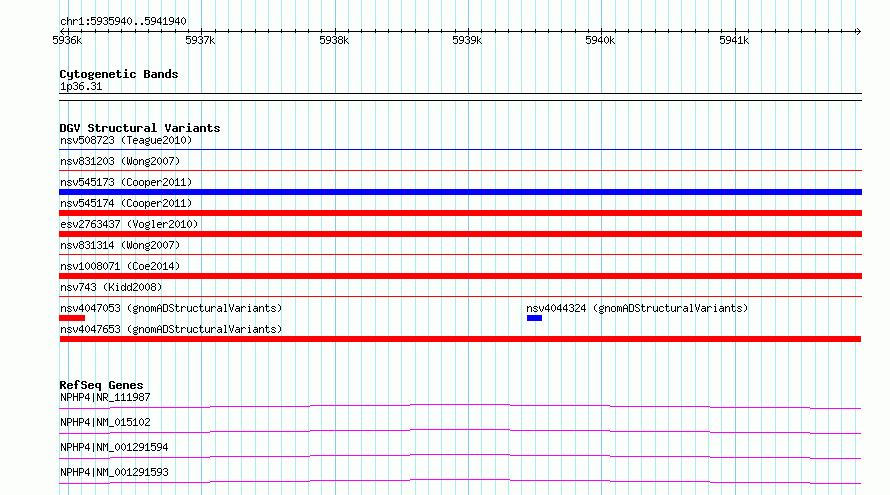
Task: Click the 5939k ruler tick label
Action: [x=467, y=40]
